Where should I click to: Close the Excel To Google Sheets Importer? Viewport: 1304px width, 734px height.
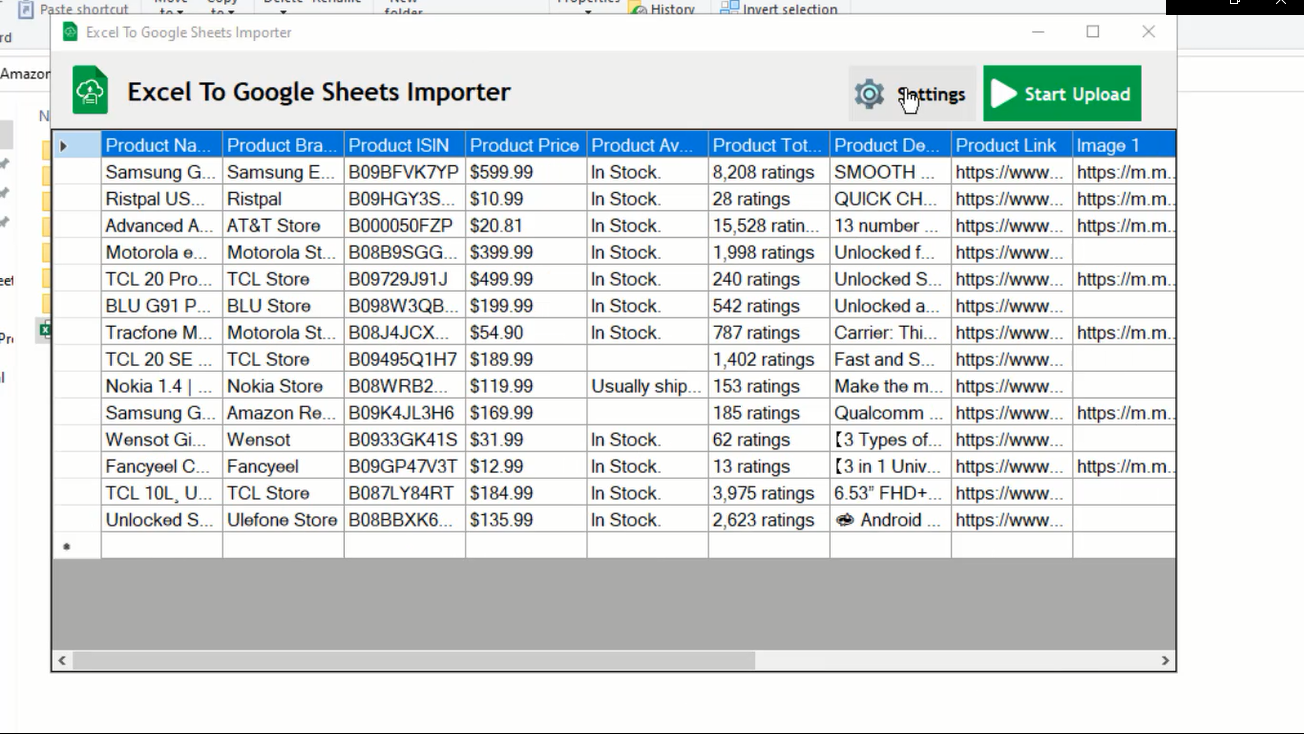(x=1148, y=32)
